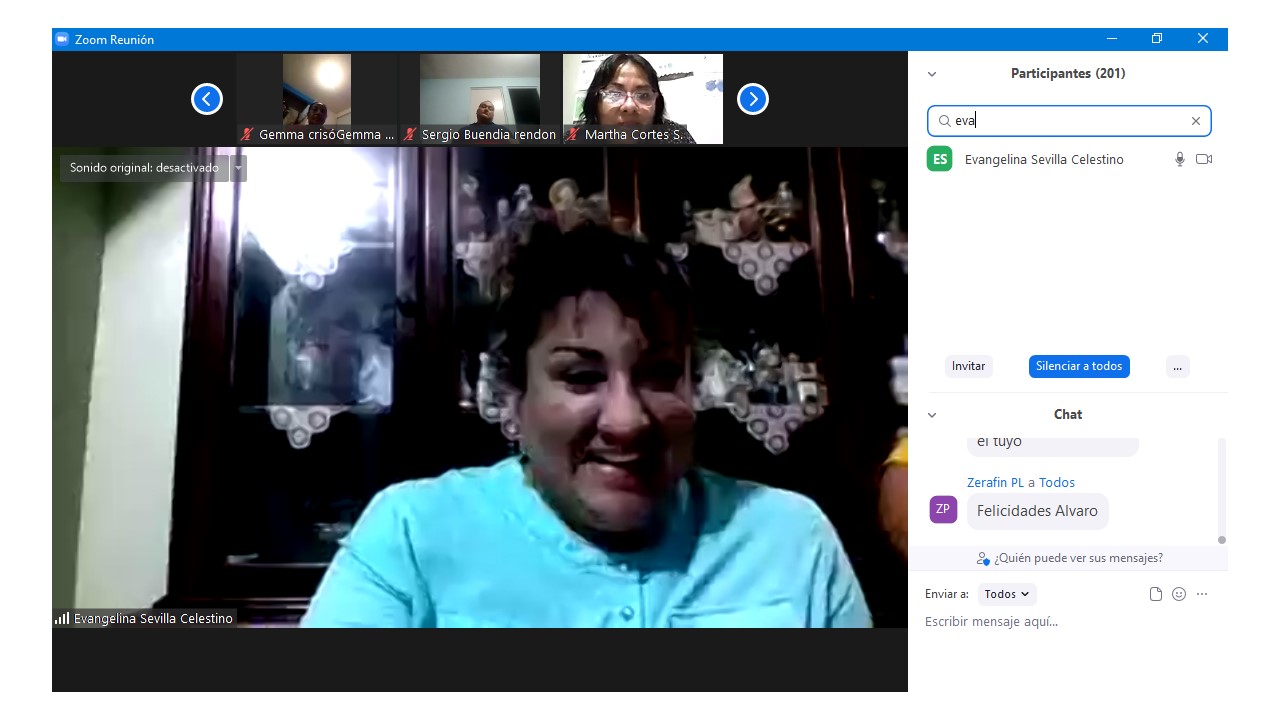Click the Felicidades Alvaro chat message
The image size is (1280, 720).
pyautogui.click(x=1037, y=510)
